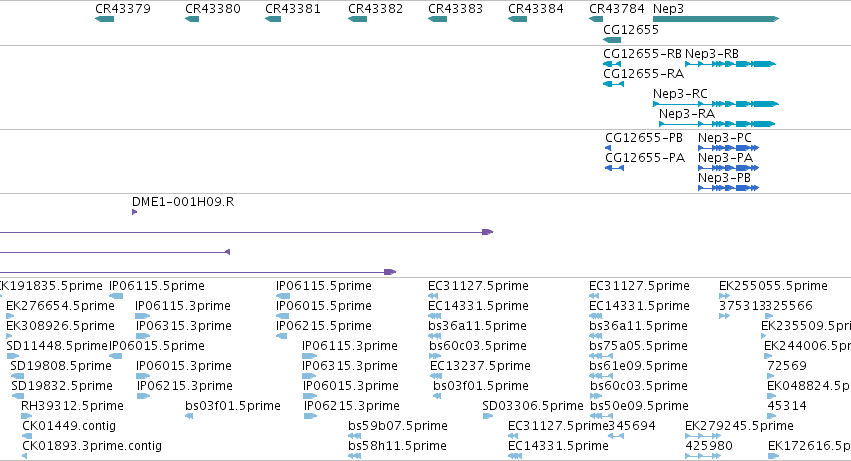This screenshot has width=851, height=461.
Task: Click the Nep3-RA transcript glyph
Action: tap(717, 124)
